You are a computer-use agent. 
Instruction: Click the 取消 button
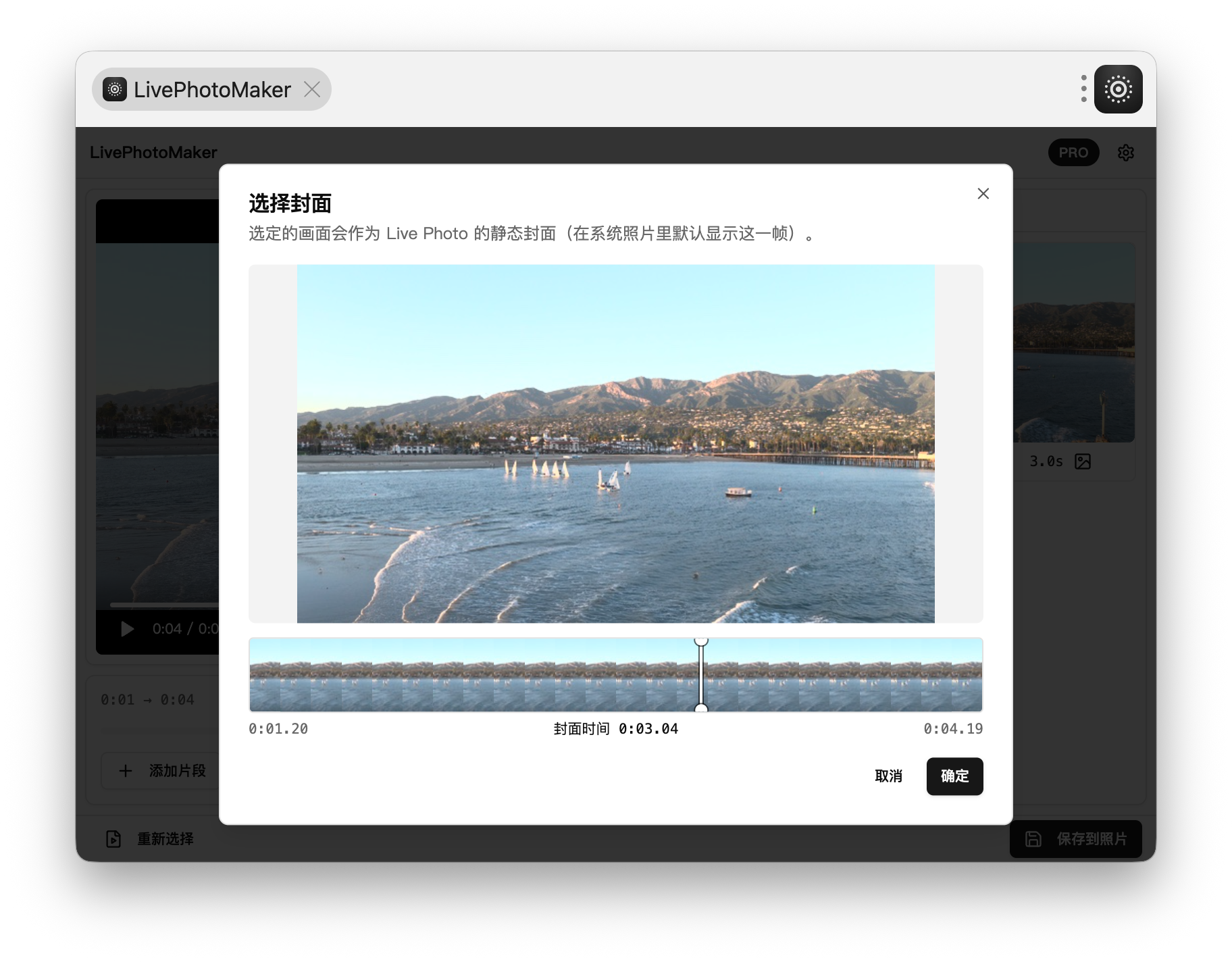click(x=888, y=776)
